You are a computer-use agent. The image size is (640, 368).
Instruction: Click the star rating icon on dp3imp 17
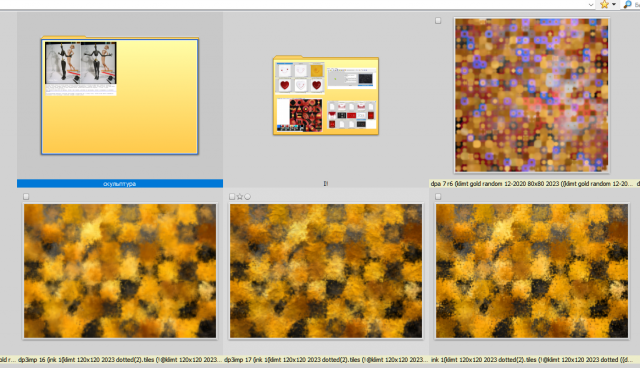240,197
